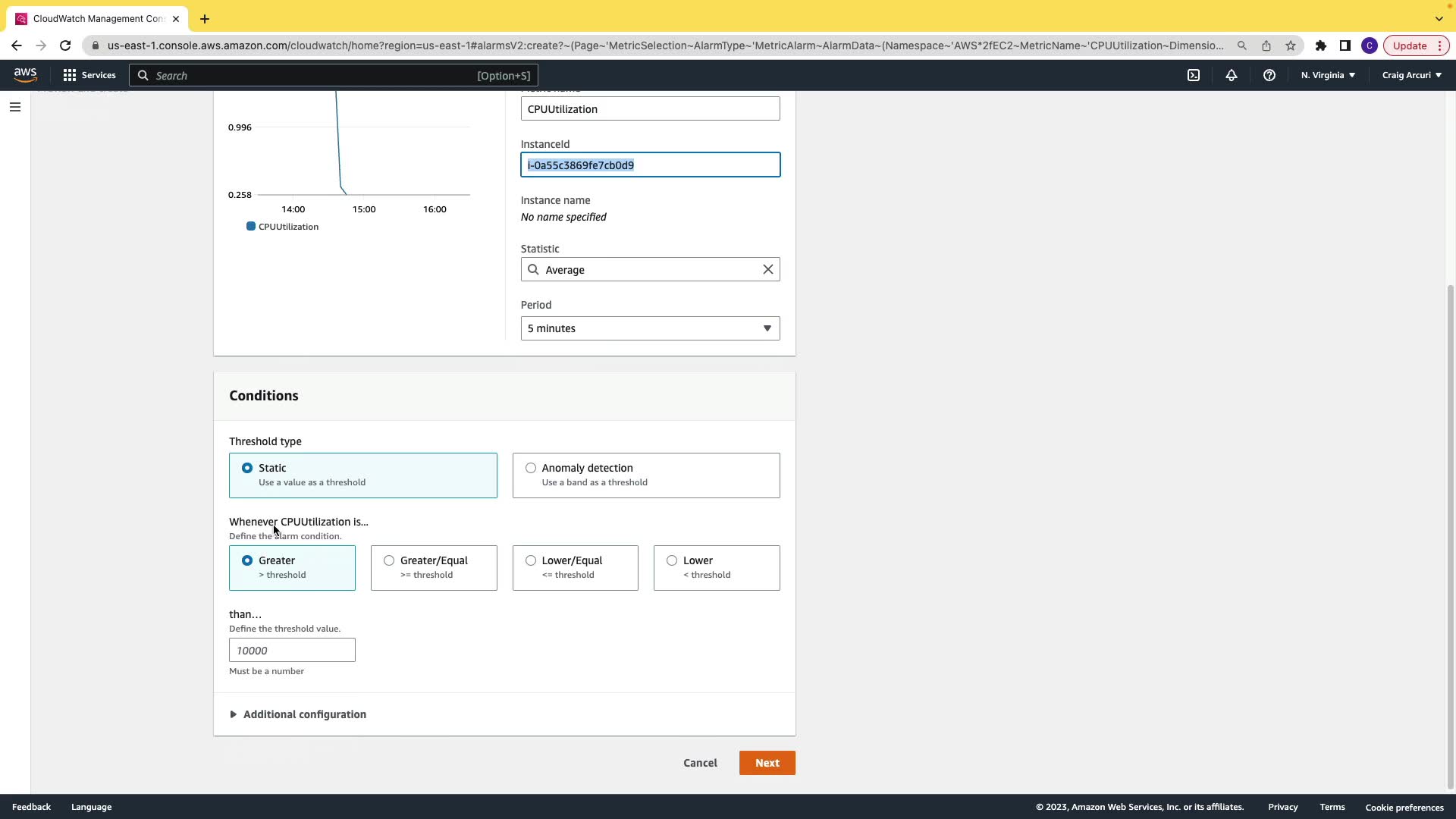This screenshot has width=1456, height=819.
Task: Open AWS CloudShell icon in header
Action: tap(1194, 75)
